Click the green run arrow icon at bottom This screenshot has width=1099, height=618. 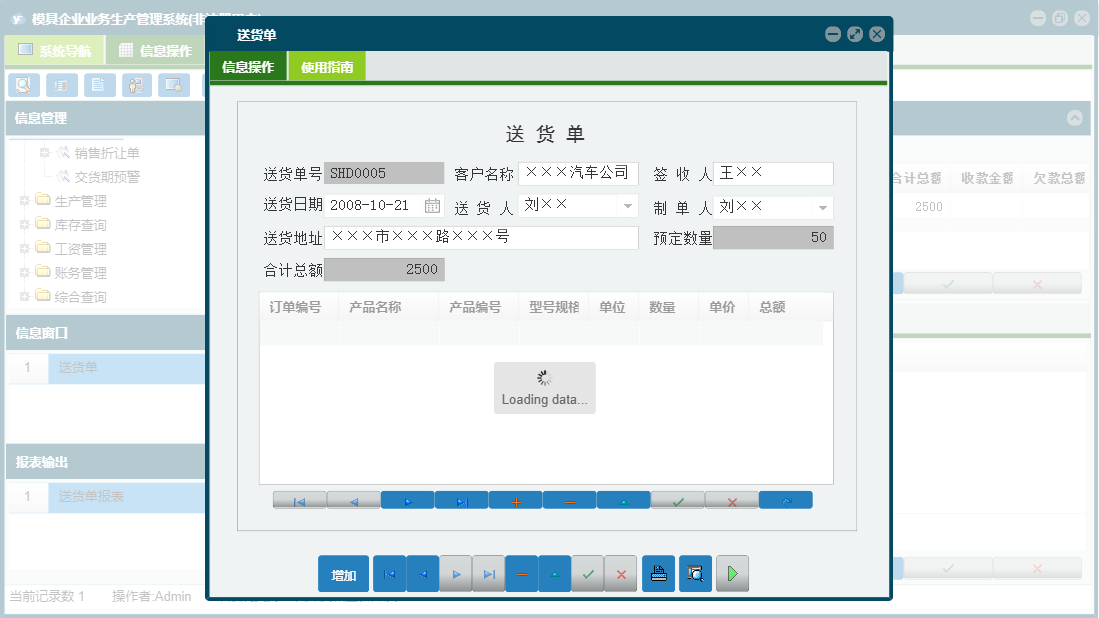tap(732, 573)
